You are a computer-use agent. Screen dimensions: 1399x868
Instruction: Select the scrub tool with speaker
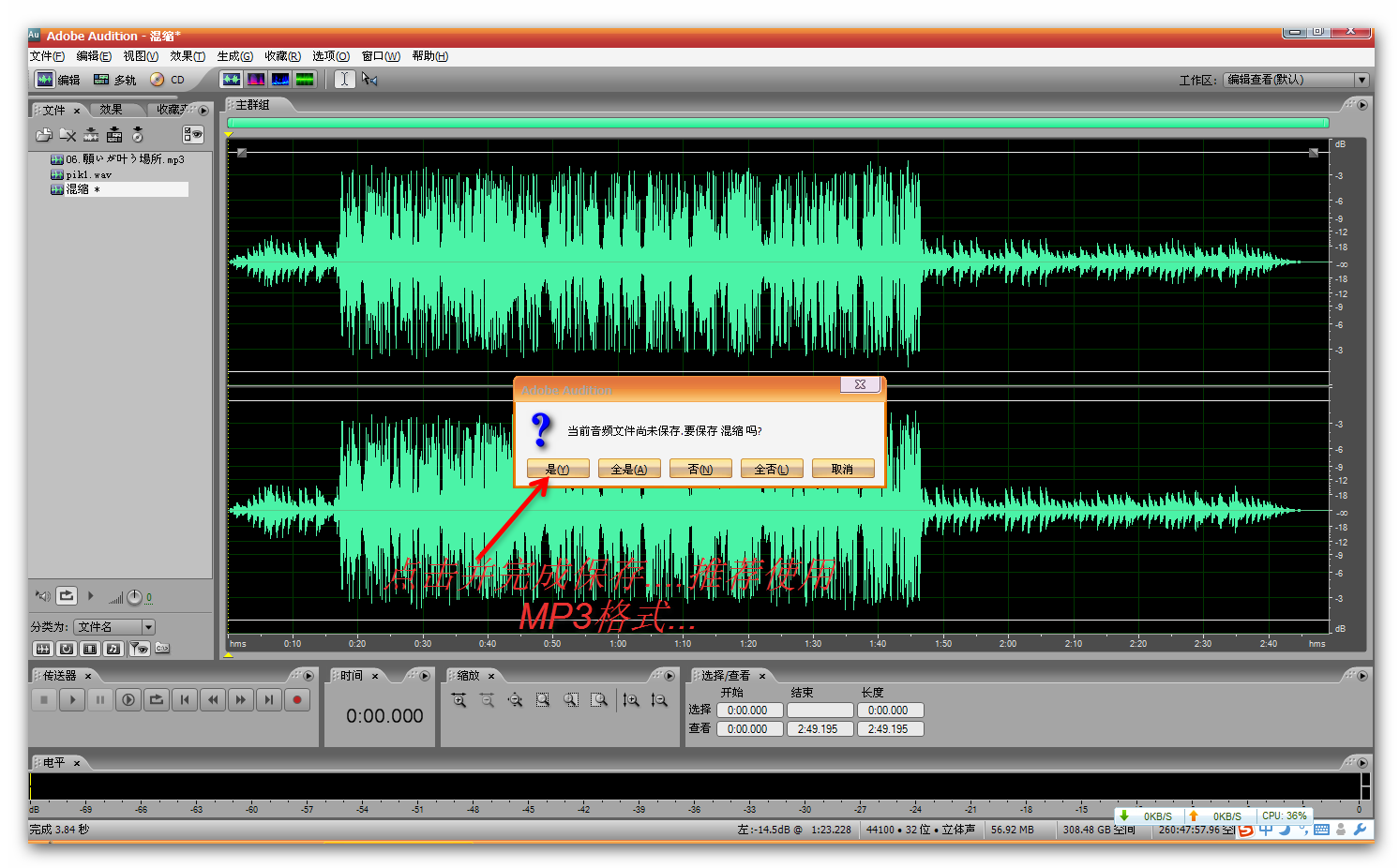[x=369, y=80]
